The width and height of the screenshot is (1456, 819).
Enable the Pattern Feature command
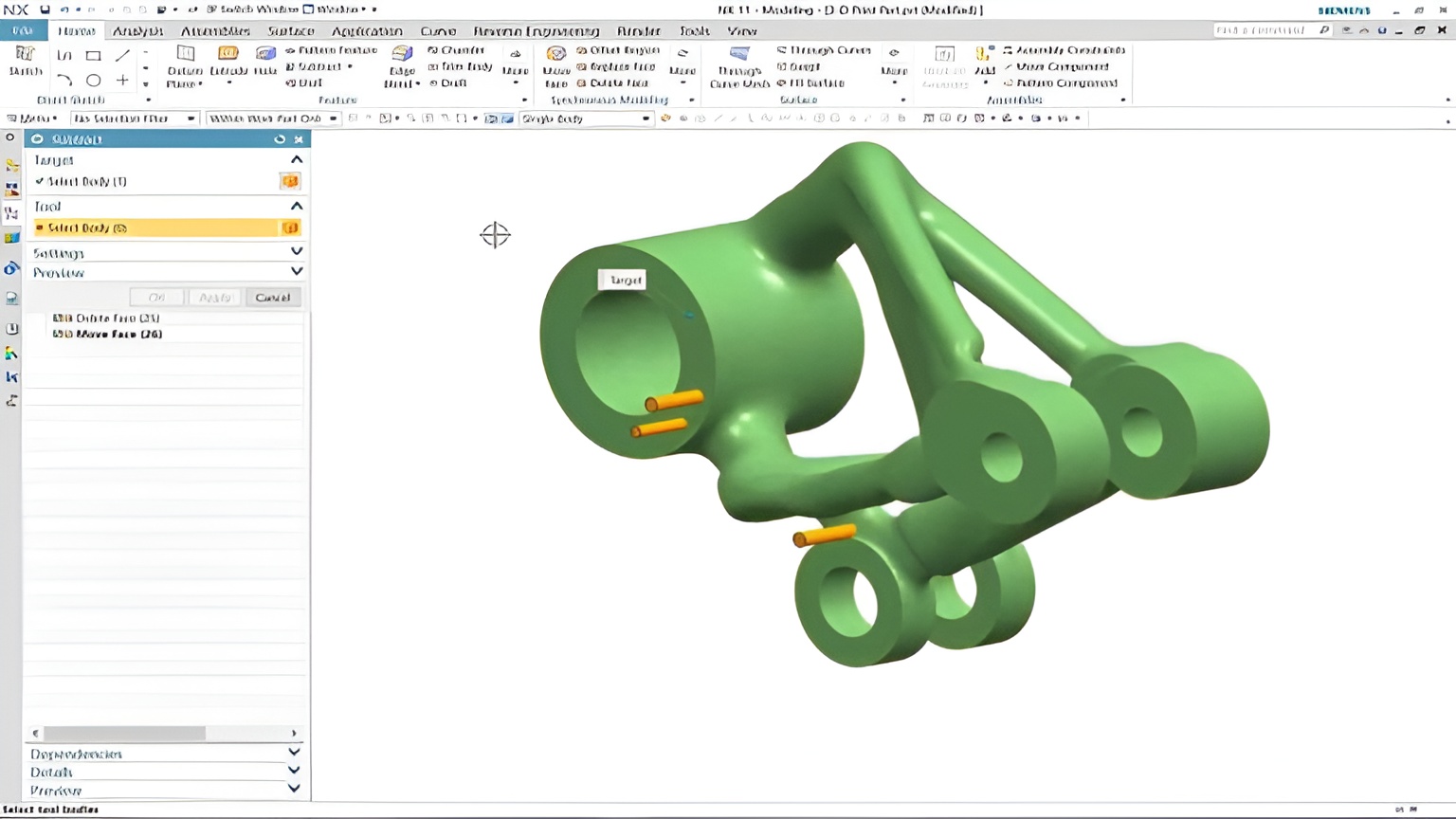pos(332,50)
